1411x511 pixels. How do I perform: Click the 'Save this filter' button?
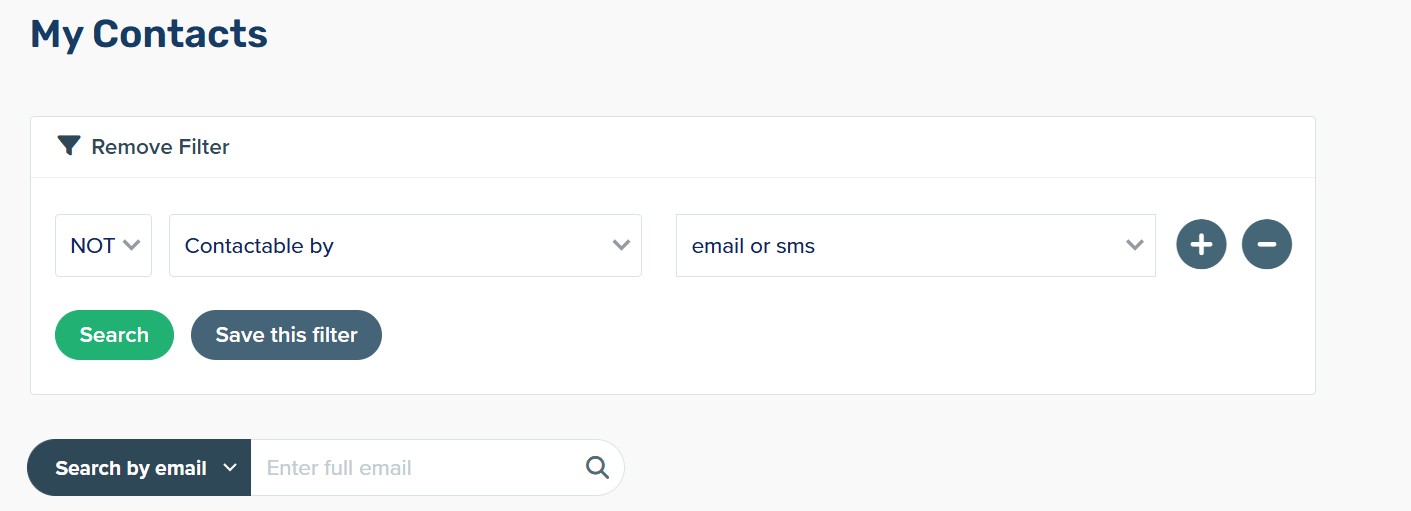tap(286, 335)
